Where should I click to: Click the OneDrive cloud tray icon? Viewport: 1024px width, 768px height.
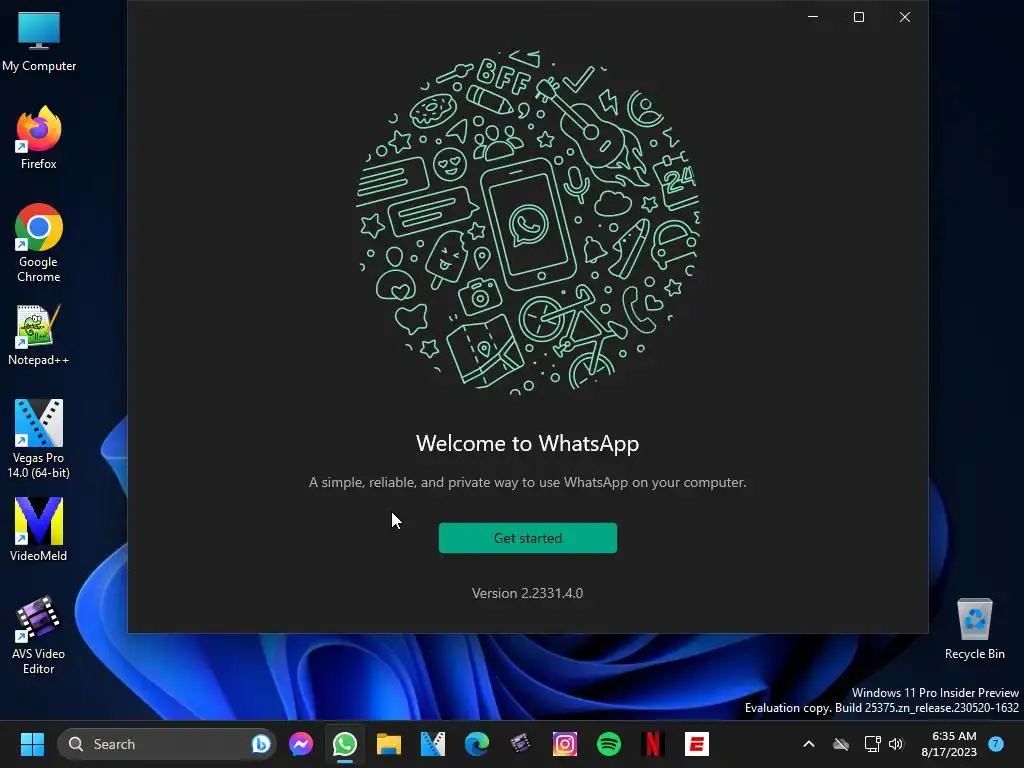pos(840,744)
